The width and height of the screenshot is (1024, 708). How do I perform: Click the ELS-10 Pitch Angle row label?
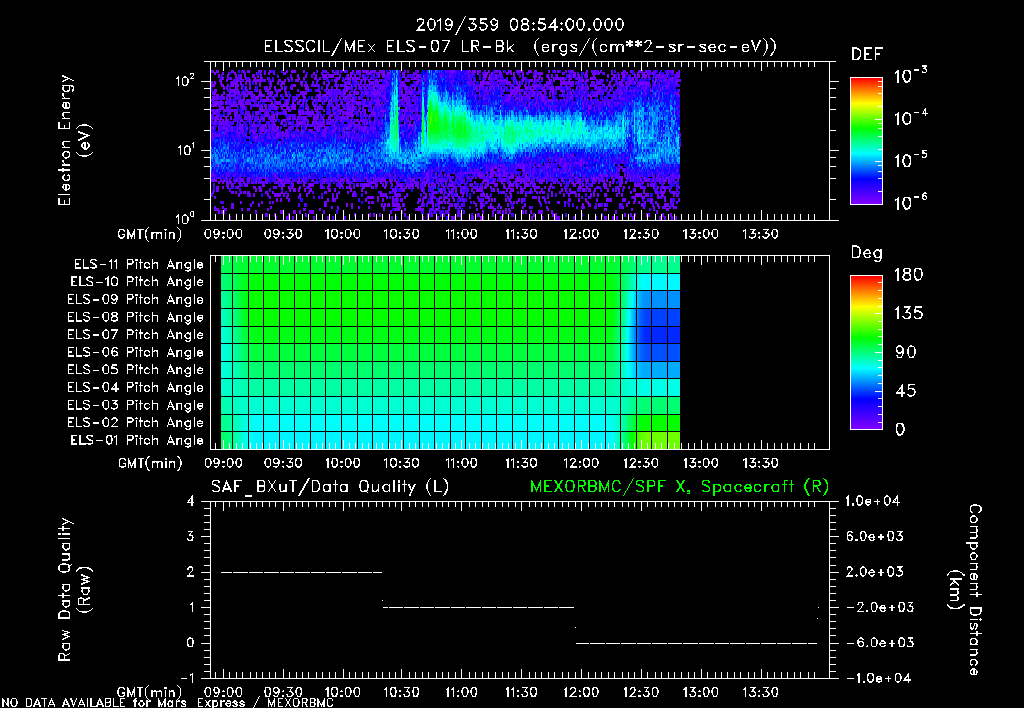click(x=137, y=282)
